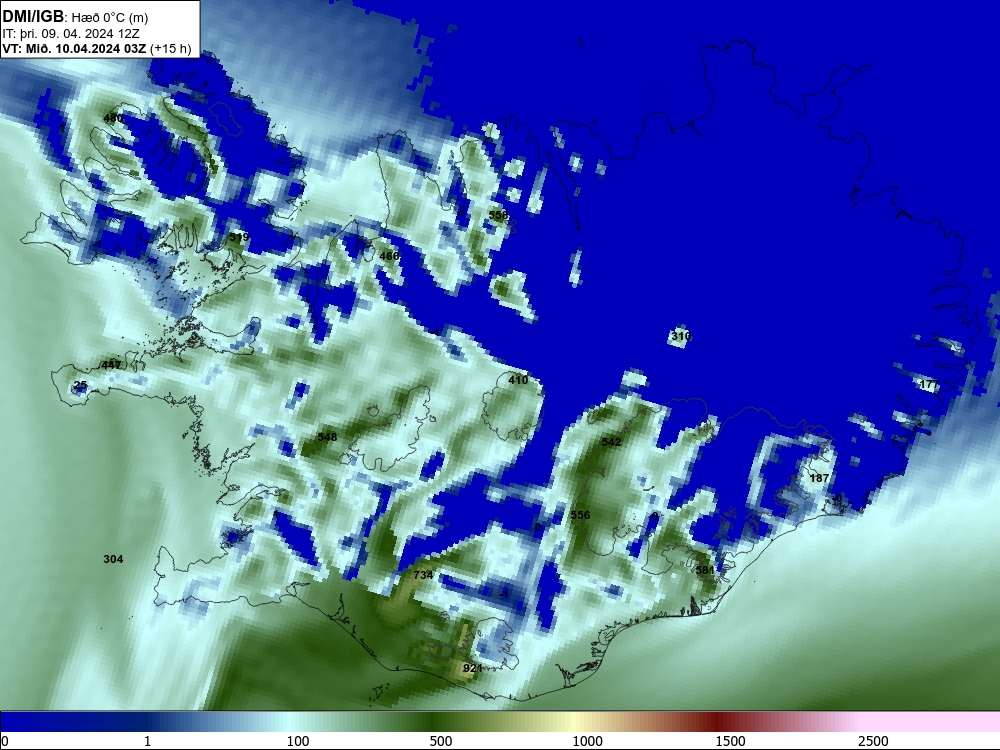The height and width of the screenshot is (750, 1000).
Task: Click the map value 548
Action: pos(327,438)
